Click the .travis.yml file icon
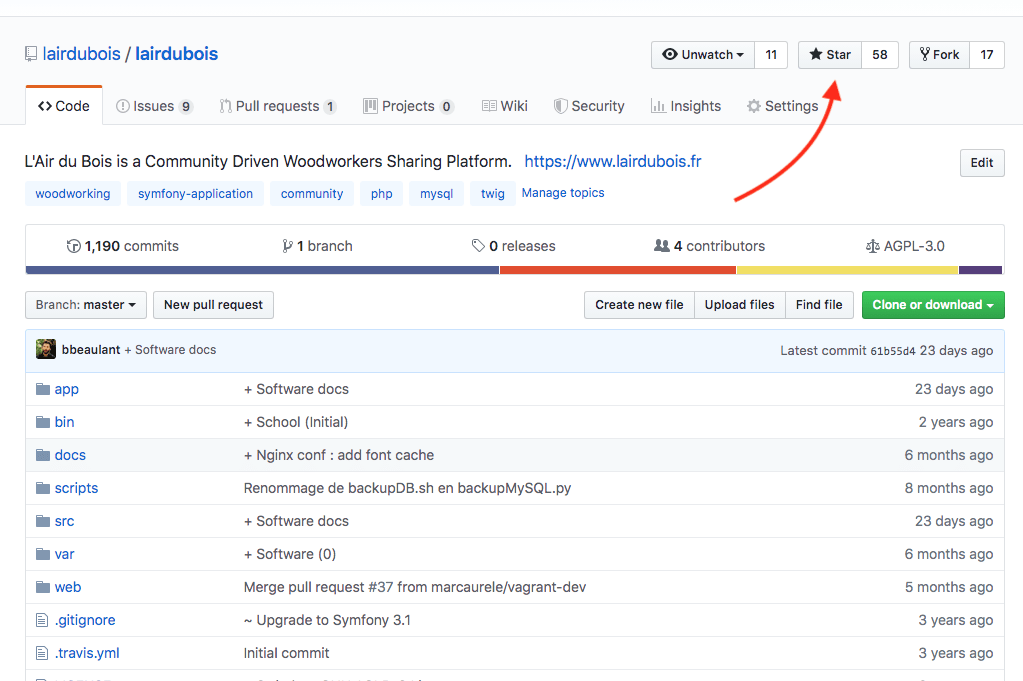This screenshot has width=1023, height=681. click(x=42, y=653)
